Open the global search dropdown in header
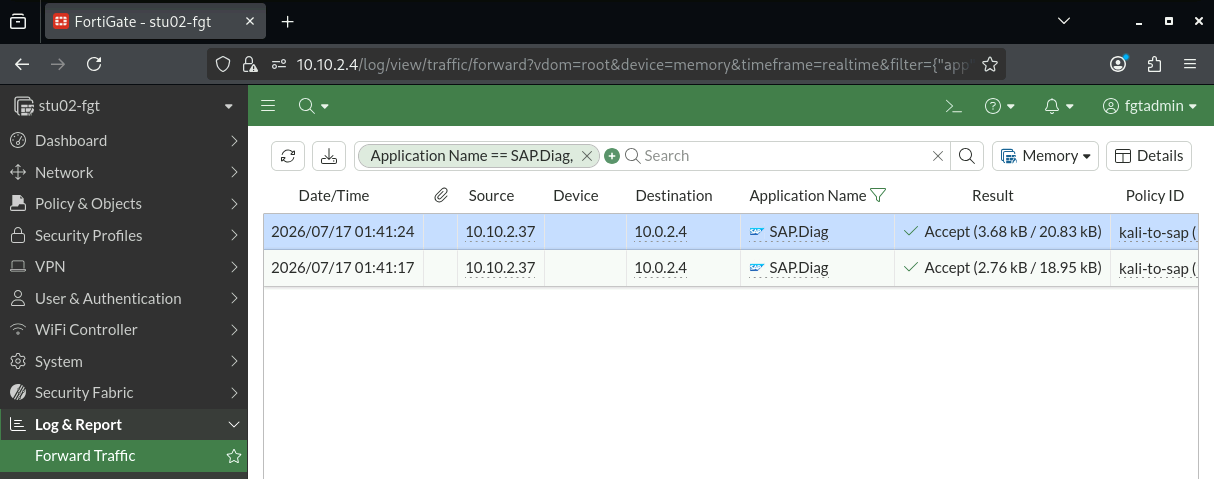Viewport: 1214px width, 479px height. point(313,106)
